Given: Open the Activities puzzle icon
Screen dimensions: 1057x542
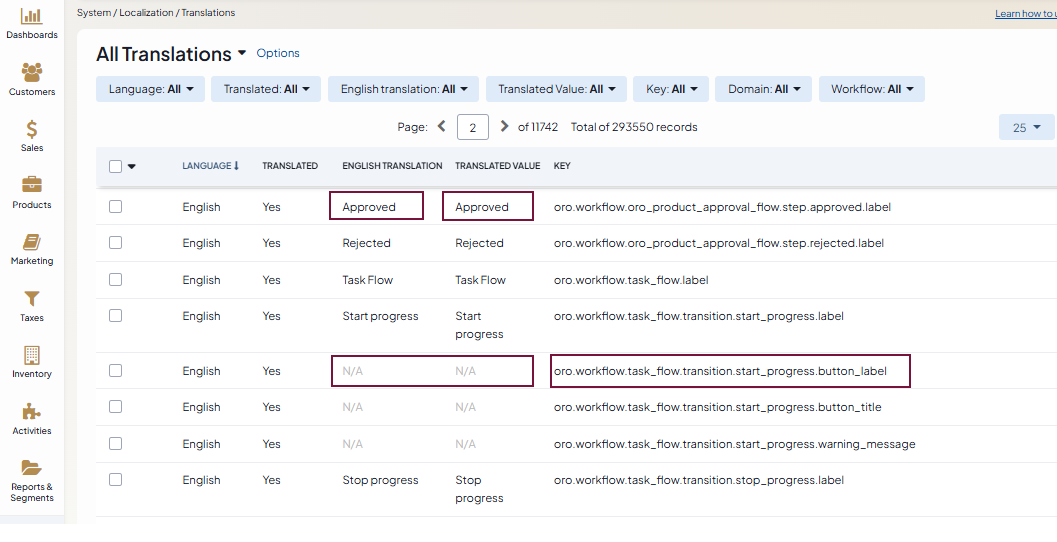Looking at the screenshot, I should click(32, 412).
